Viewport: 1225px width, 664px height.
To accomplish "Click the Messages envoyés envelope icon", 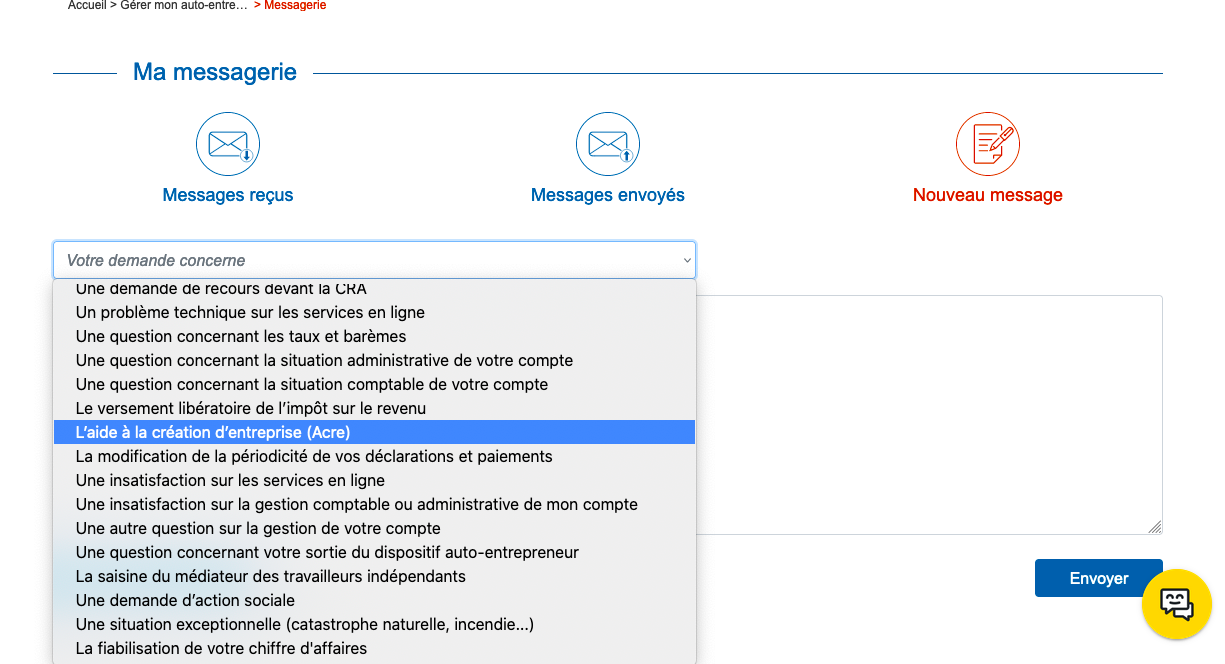I will [x=607, y=143].
